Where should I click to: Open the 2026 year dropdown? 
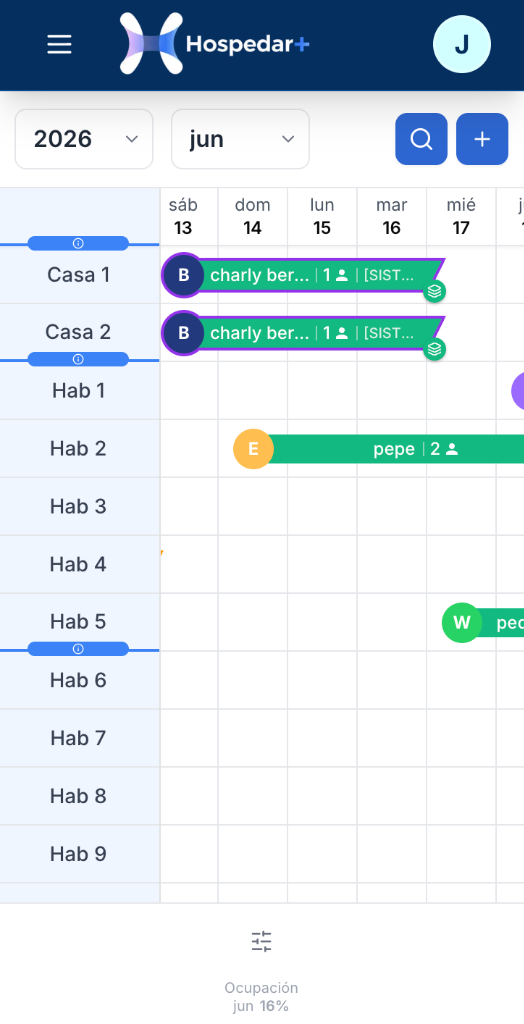84,139
